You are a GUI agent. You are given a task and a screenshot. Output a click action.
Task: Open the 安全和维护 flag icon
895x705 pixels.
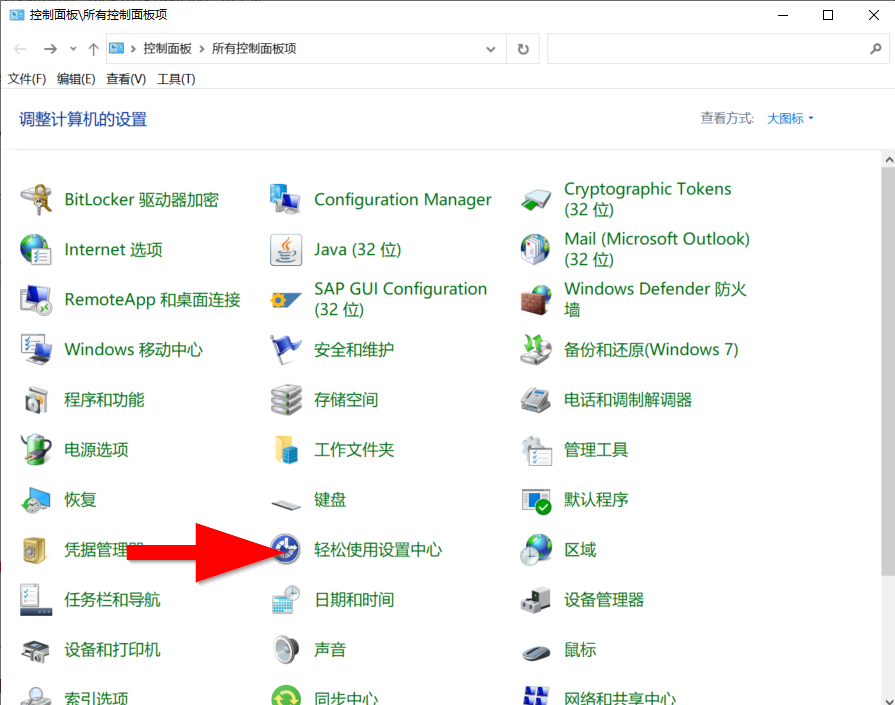tap(285, 349)
